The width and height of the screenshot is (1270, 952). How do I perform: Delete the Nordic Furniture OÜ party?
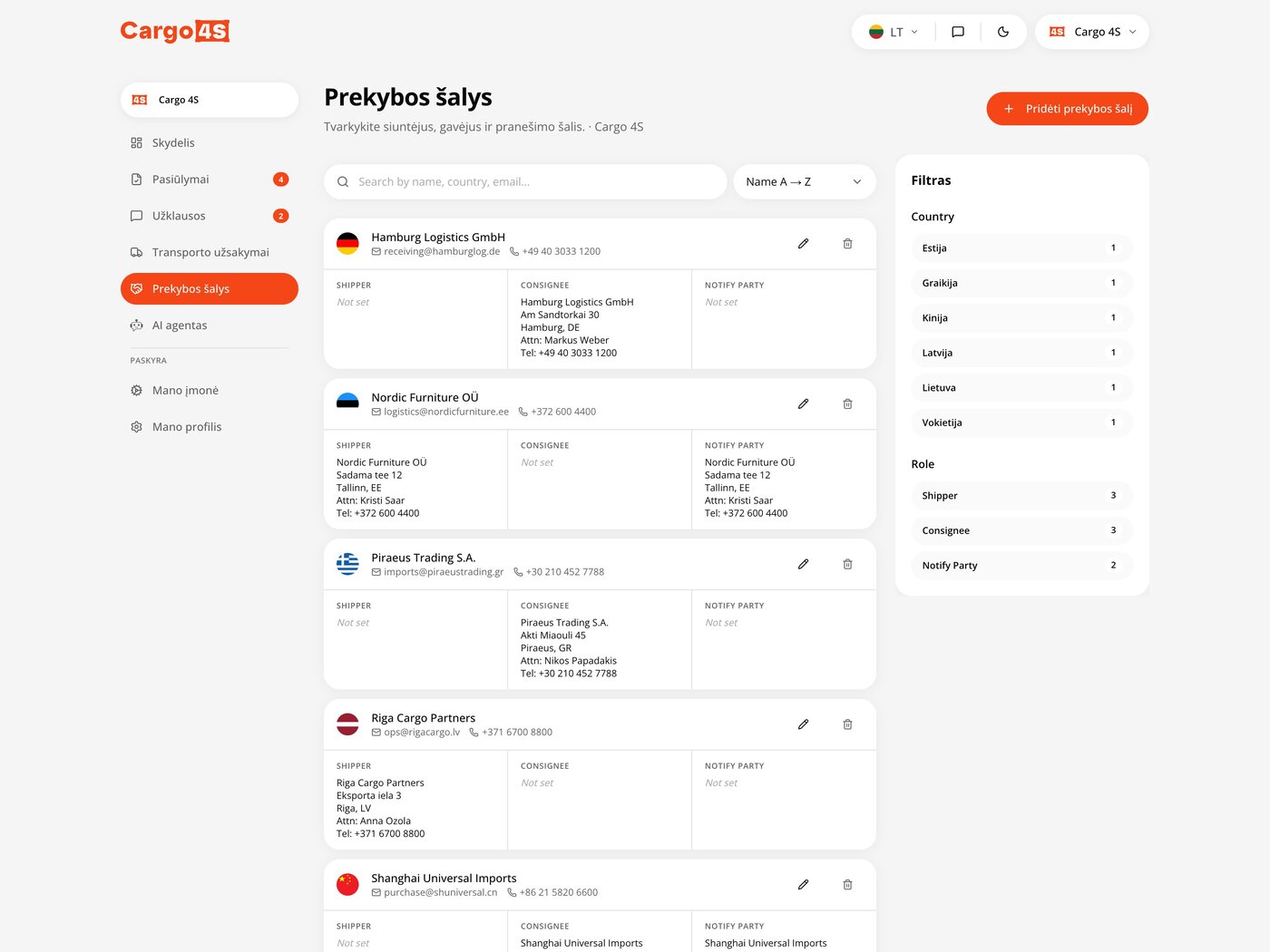tap(847, 404)
